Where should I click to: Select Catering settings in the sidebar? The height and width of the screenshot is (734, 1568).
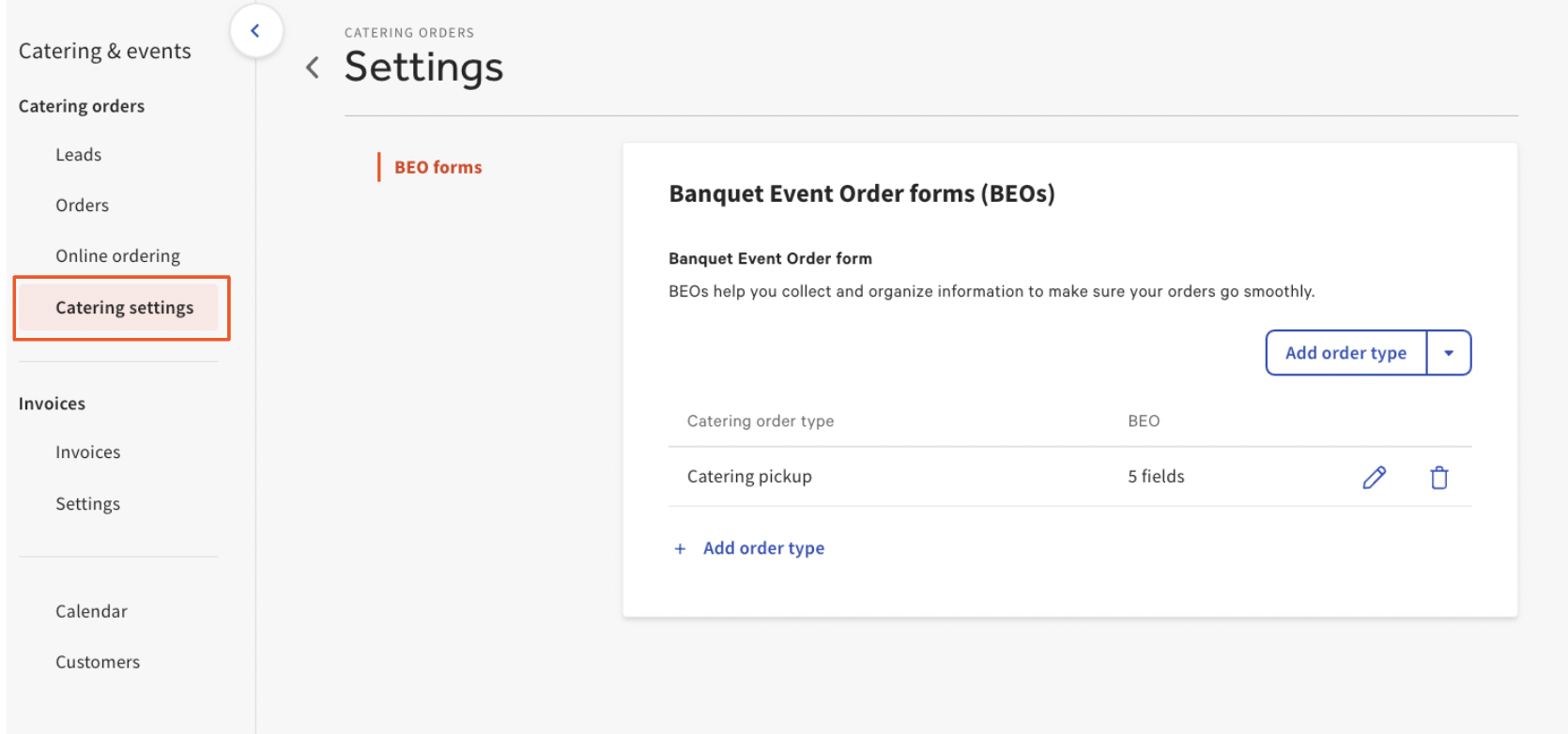(x=125, y=307)
